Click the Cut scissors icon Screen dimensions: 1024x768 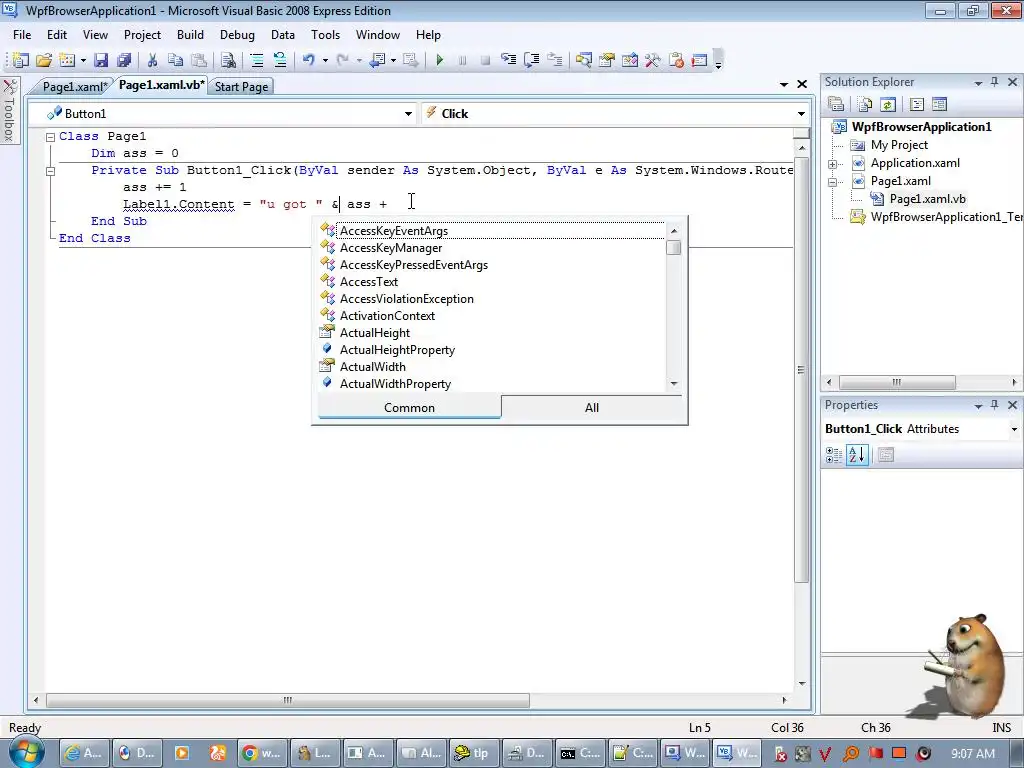coord(152,60)
